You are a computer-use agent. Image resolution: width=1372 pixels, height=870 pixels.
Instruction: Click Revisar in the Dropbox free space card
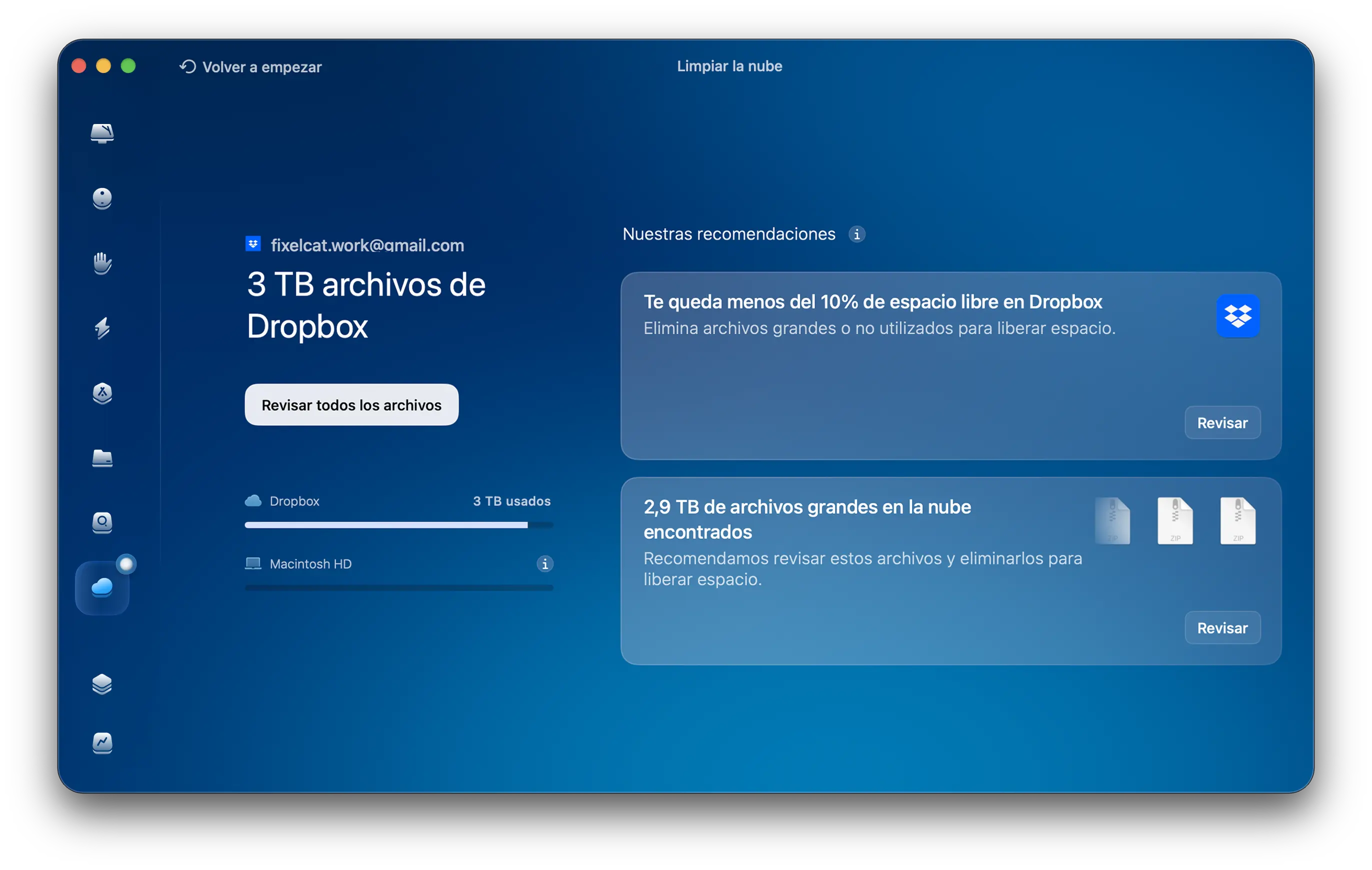1222,423
